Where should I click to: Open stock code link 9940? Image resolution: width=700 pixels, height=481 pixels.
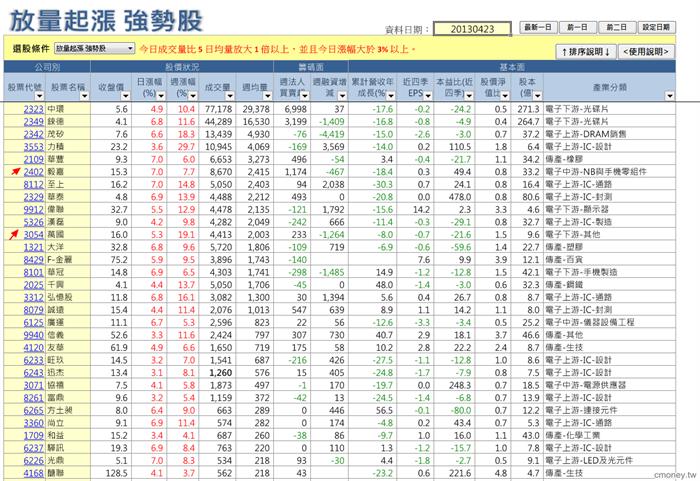[x=33, y=335]
